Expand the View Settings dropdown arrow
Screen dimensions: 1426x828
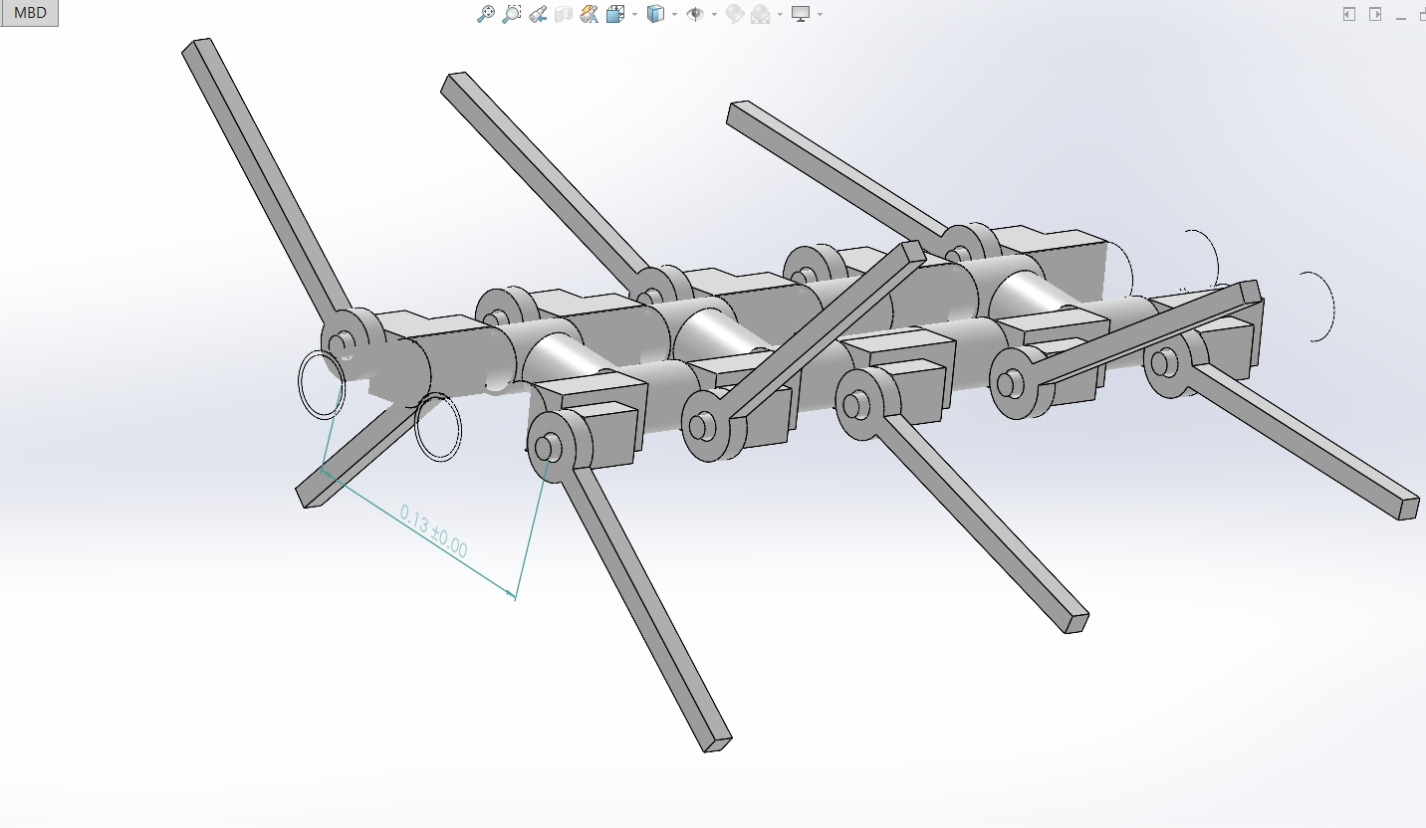tap(820, 15)
